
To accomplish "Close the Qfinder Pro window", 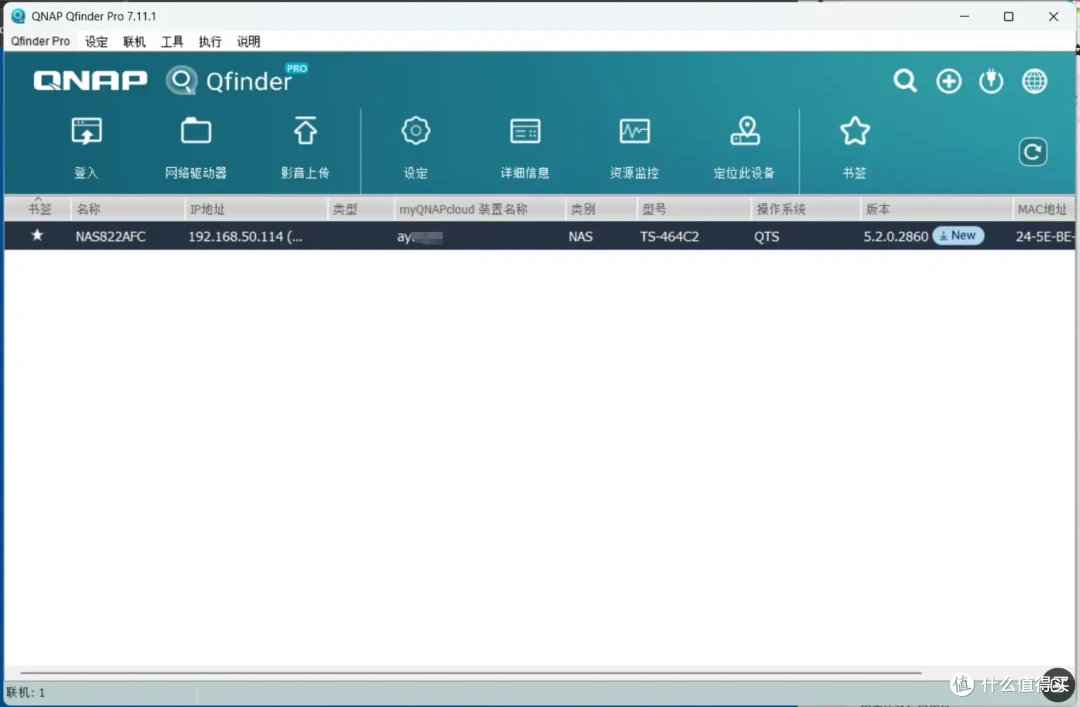I will (x=1053, y=17).
